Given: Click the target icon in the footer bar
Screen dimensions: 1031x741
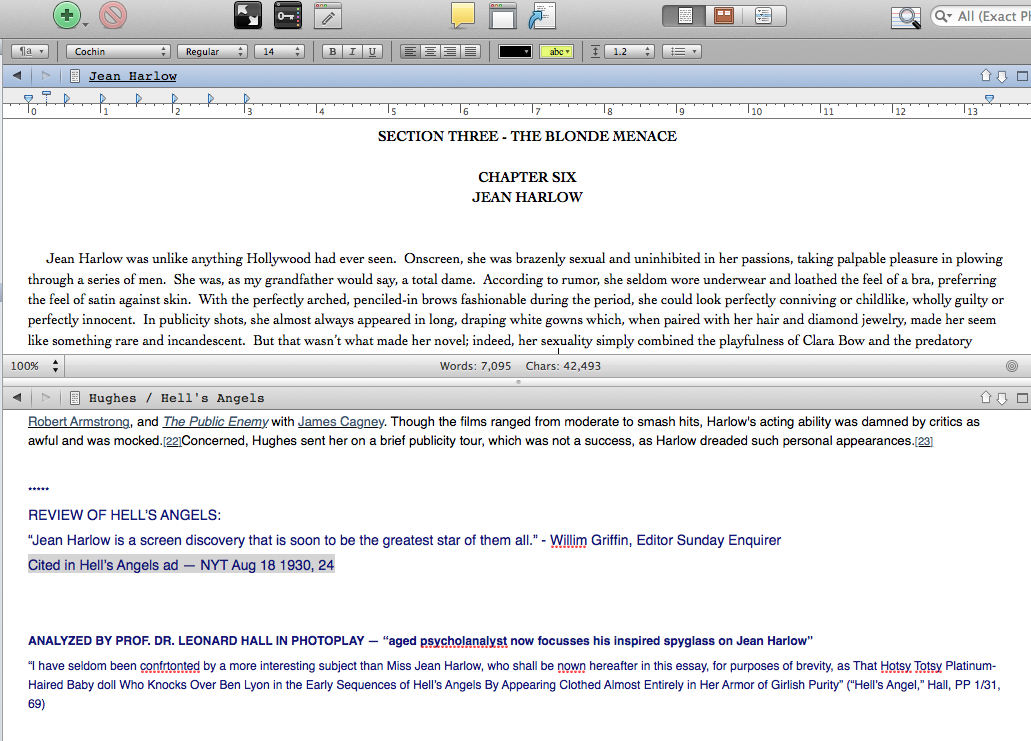Looking at the screenshot, I should 1012,366.
